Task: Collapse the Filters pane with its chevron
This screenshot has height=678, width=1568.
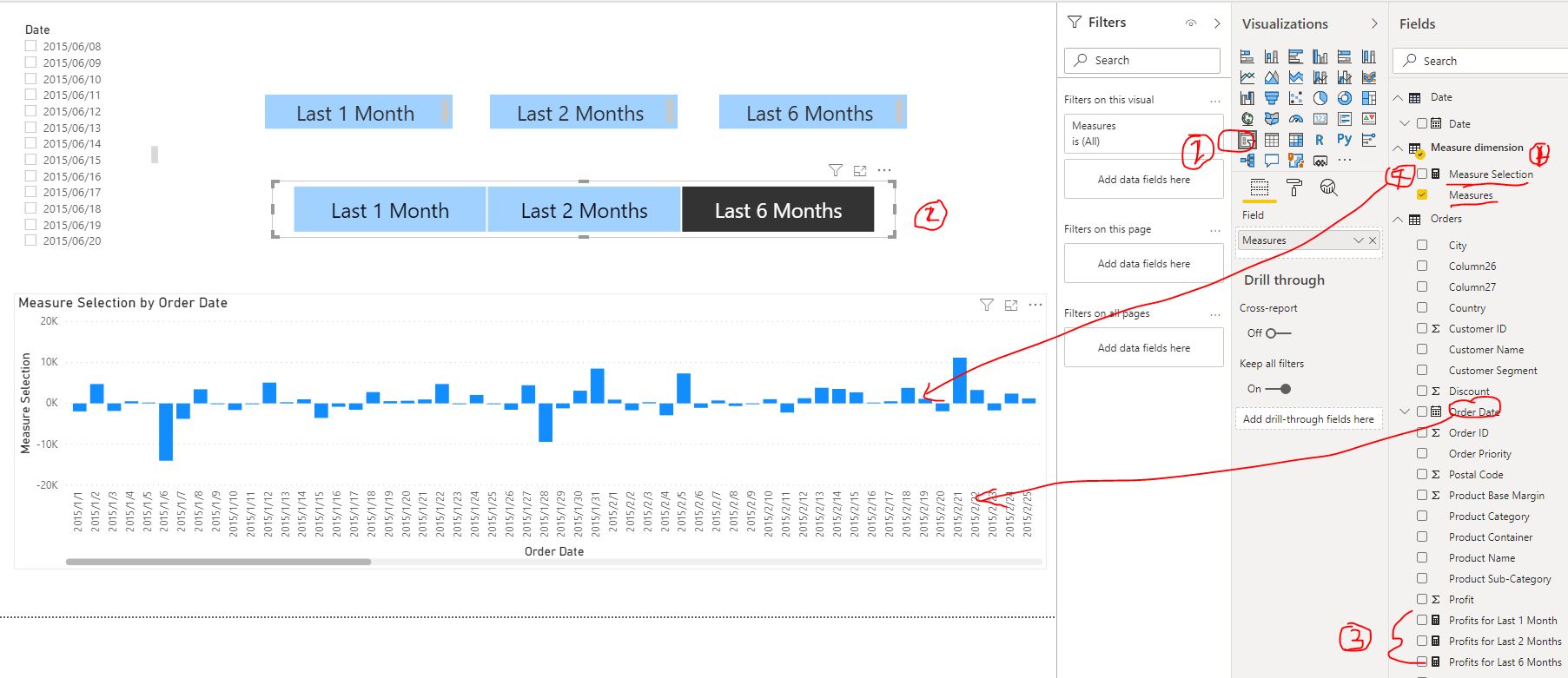Action: click(1217, 23)
